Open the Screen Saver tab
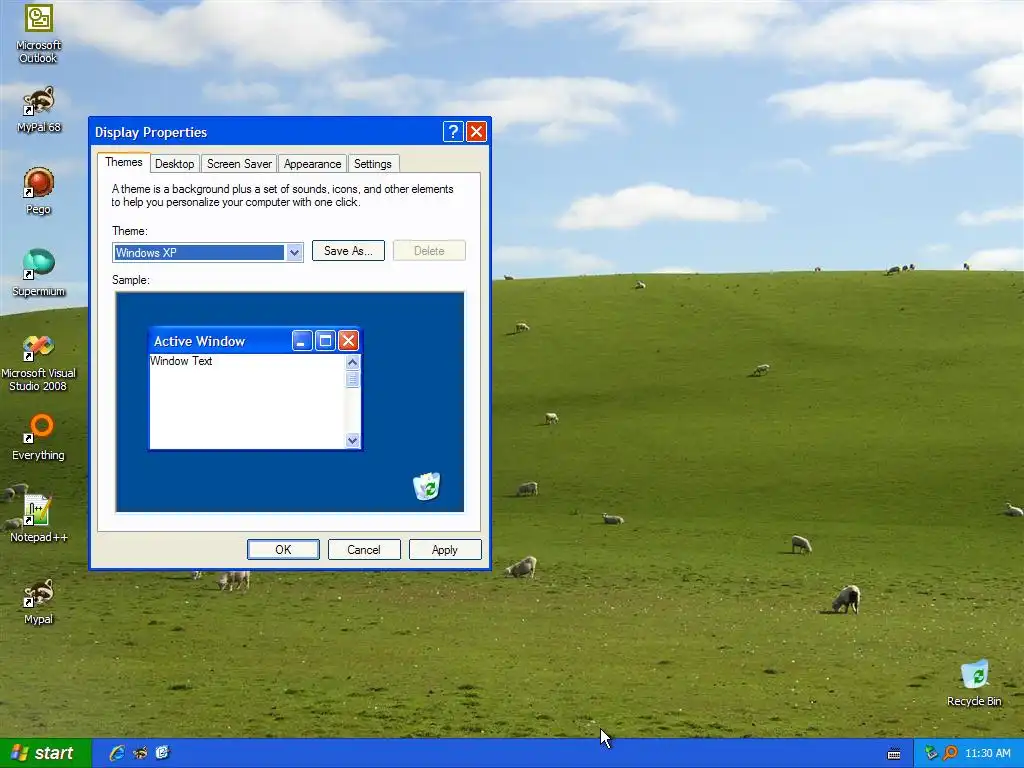Image resolution: width=1024 pixels, height=768 pixels. 239,164
